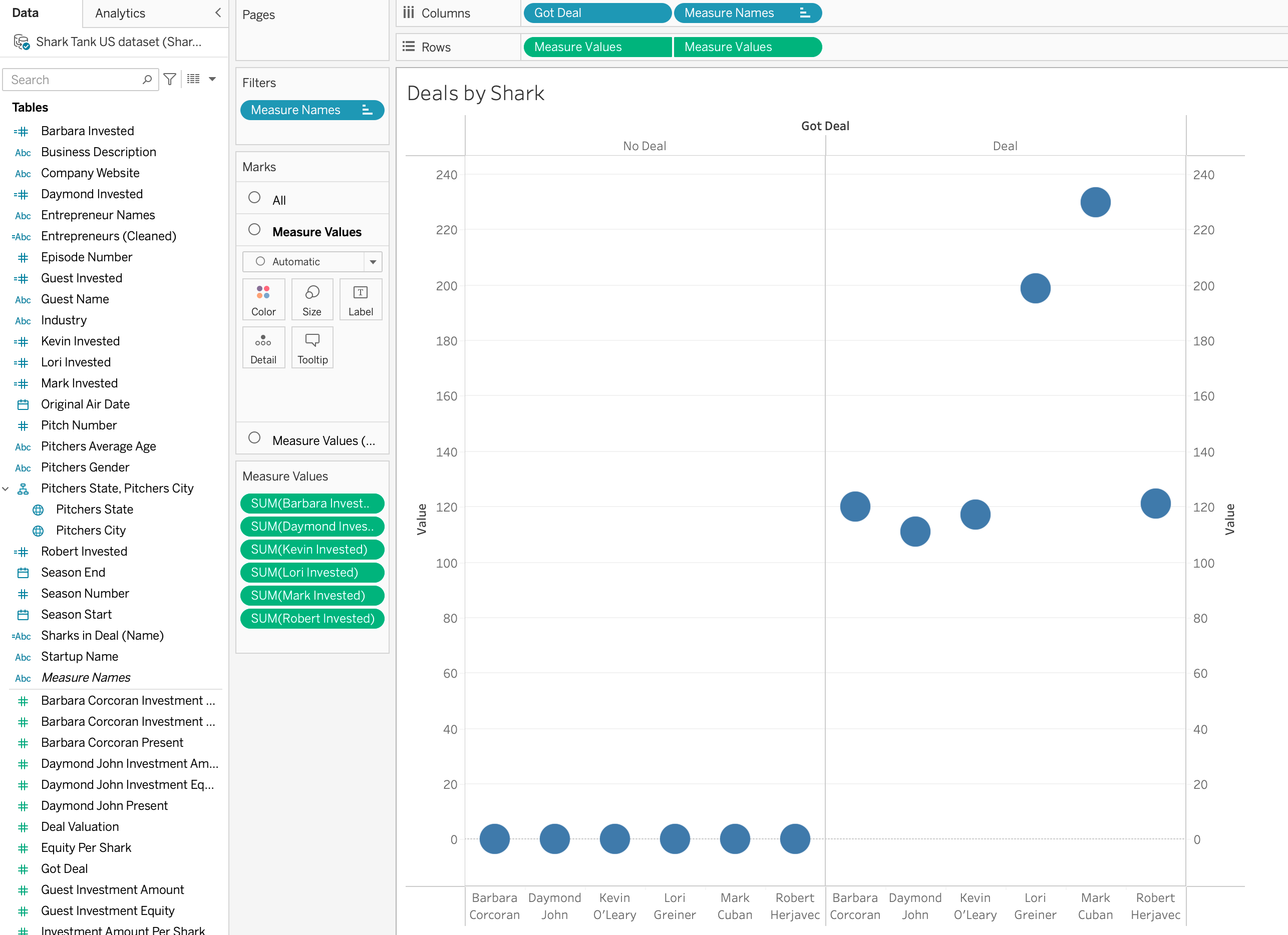Image resolution: width=1288 pixels, height=935 pixels.
Task: Select the second Measure Values marks card
Action: [x=323, y=440]
